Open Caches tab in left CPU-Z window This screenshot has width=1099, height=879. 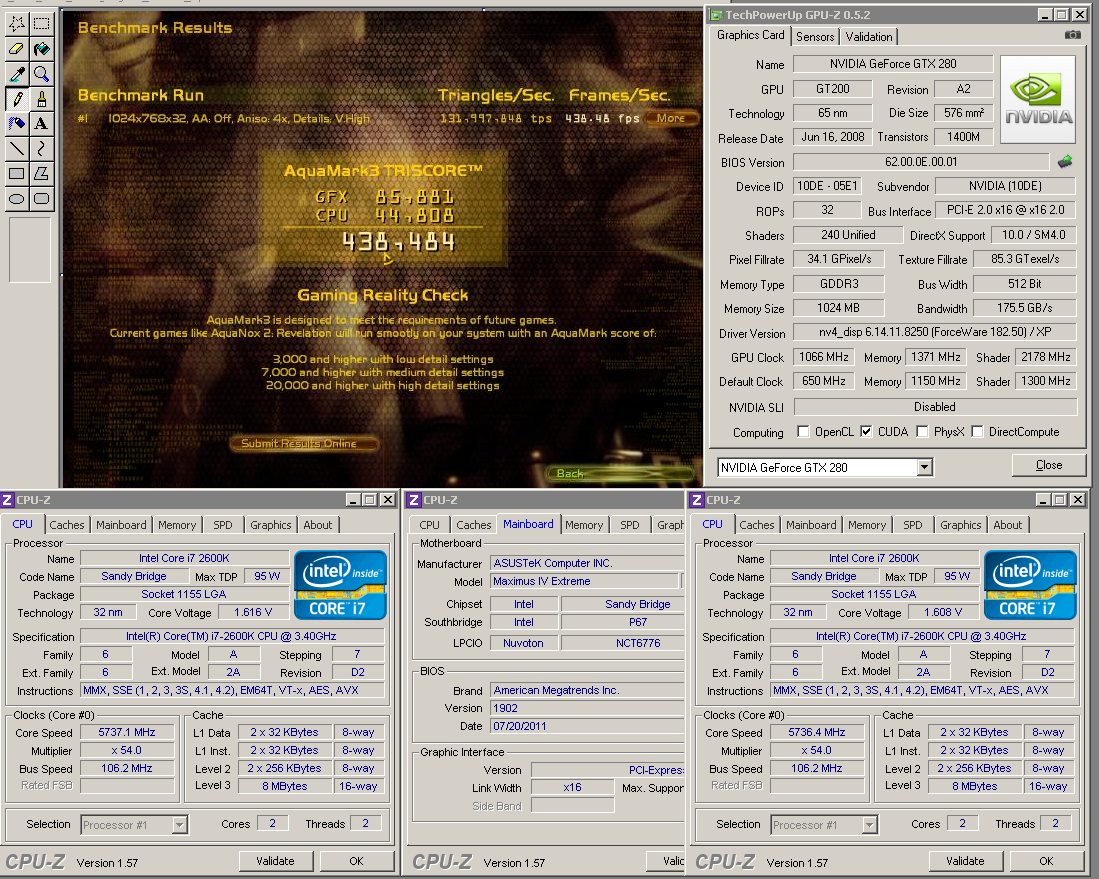coord(67,525)
